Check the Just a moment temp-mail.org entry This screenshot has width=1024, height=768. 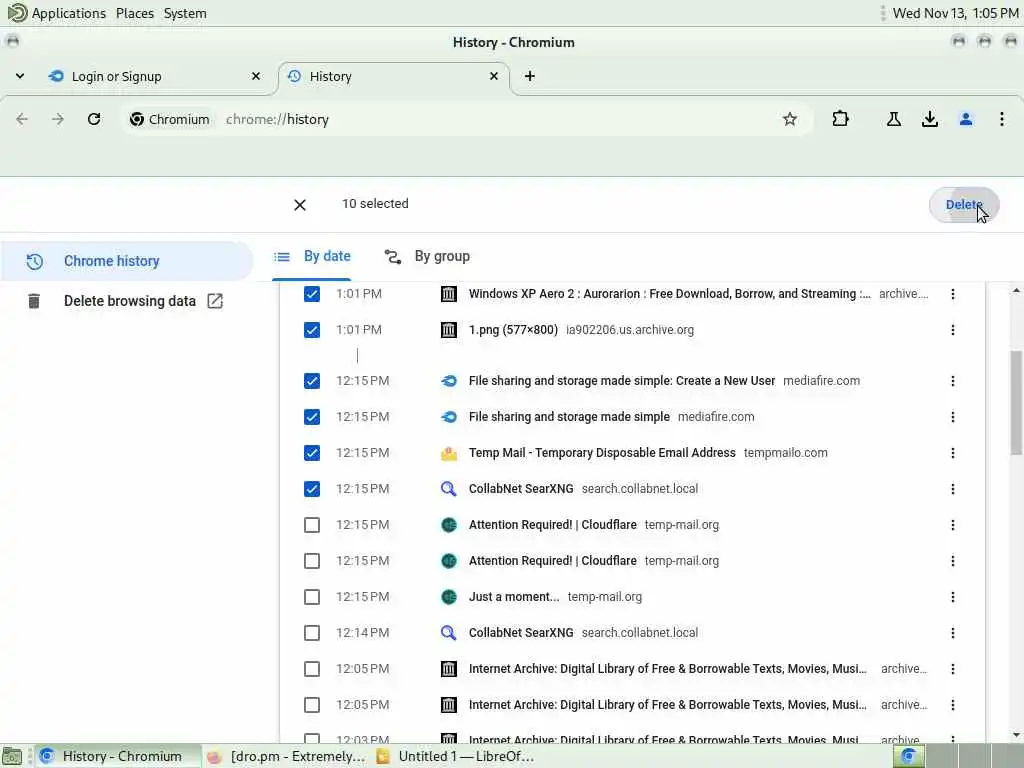tap(312, 597)
